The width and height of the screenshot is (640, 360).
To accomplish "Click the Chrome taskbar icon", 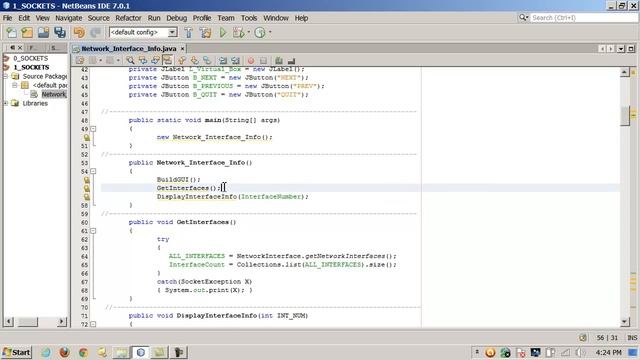I will pos(83,352).
